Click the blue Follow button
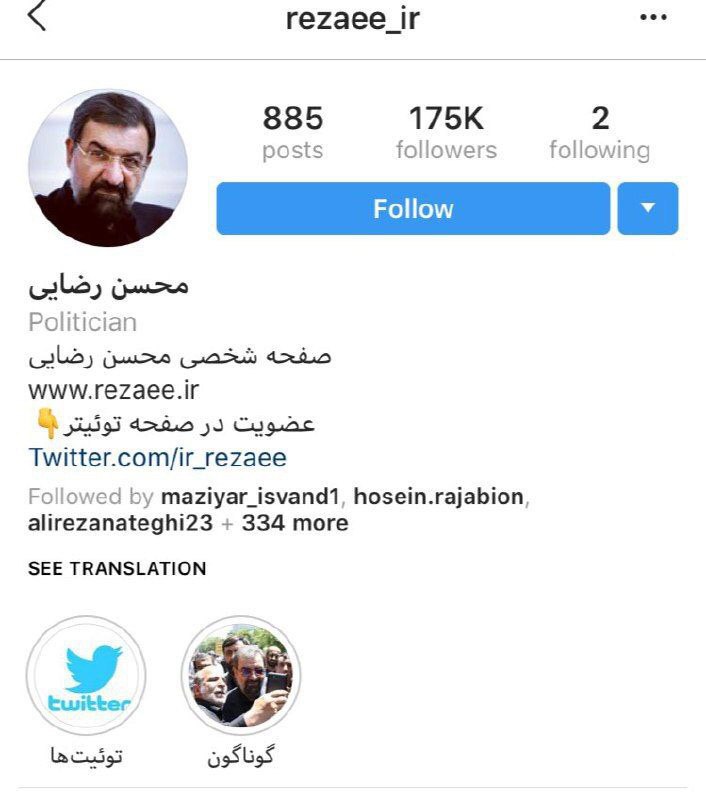This screenshot has width=706, height=800. pos(413,209)
